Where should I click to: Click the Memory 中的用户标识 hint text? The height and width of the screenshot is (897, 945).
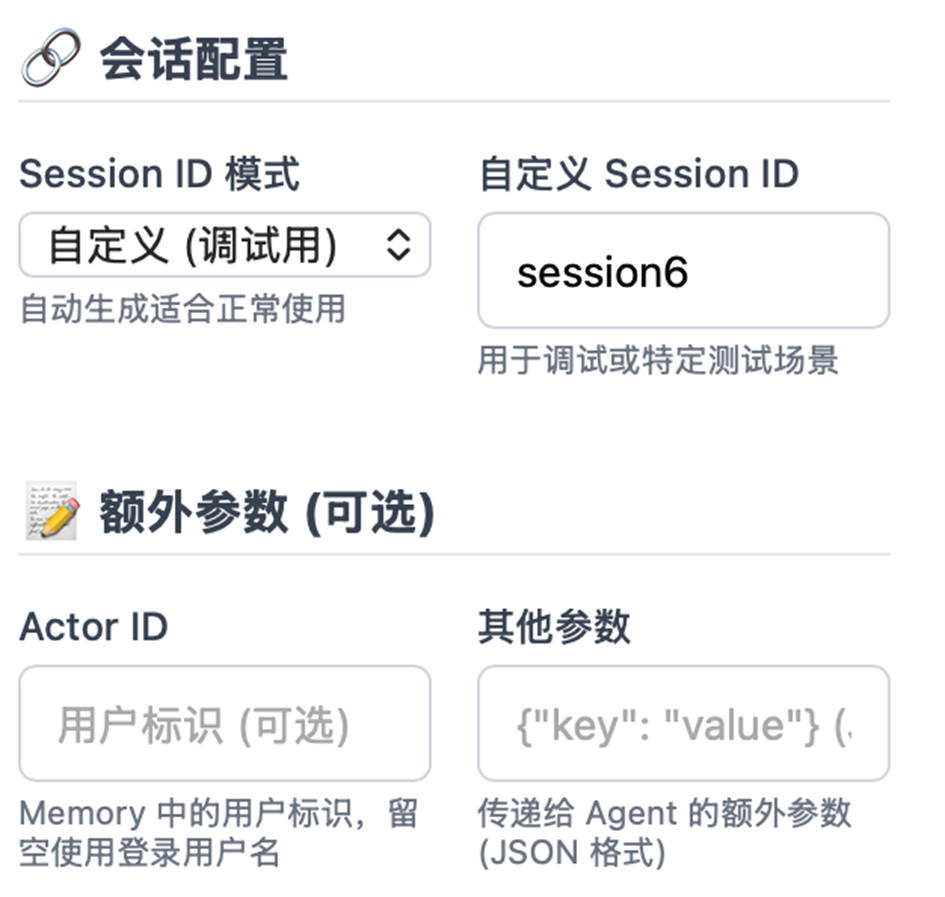click(x=218, y=813)
